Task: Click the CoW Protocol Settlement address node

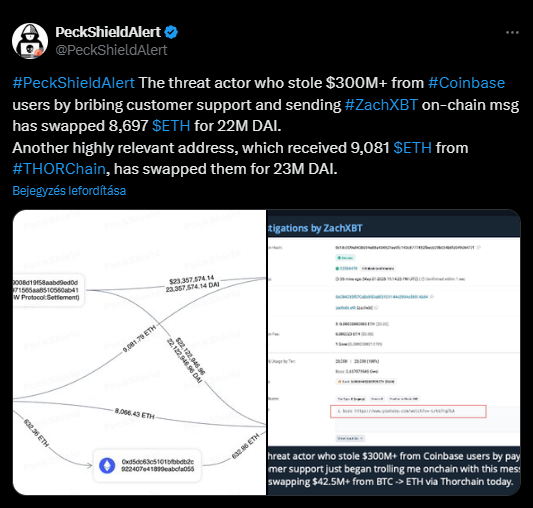Action: [48, 290]
